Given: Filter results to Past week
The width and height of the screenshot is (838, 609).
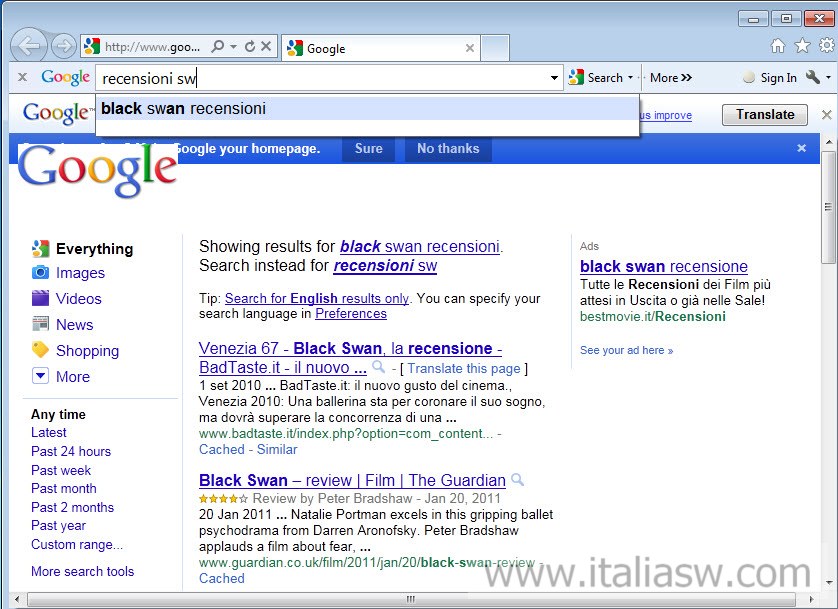Looking at the screenshot, I should (x=61, y=470).
